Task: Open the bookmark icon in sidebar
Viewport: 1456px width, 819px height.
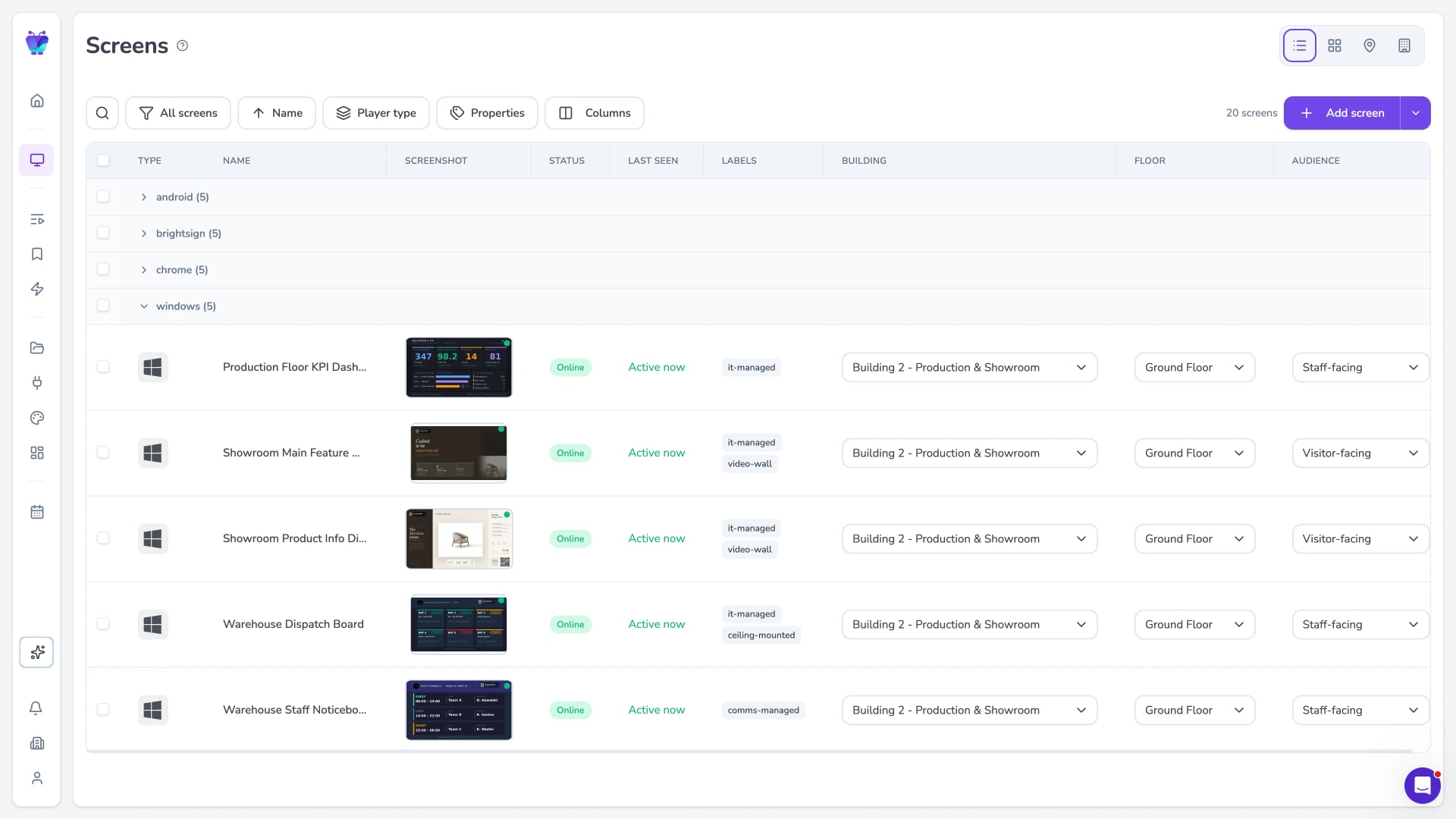Action: coord(36,254)
